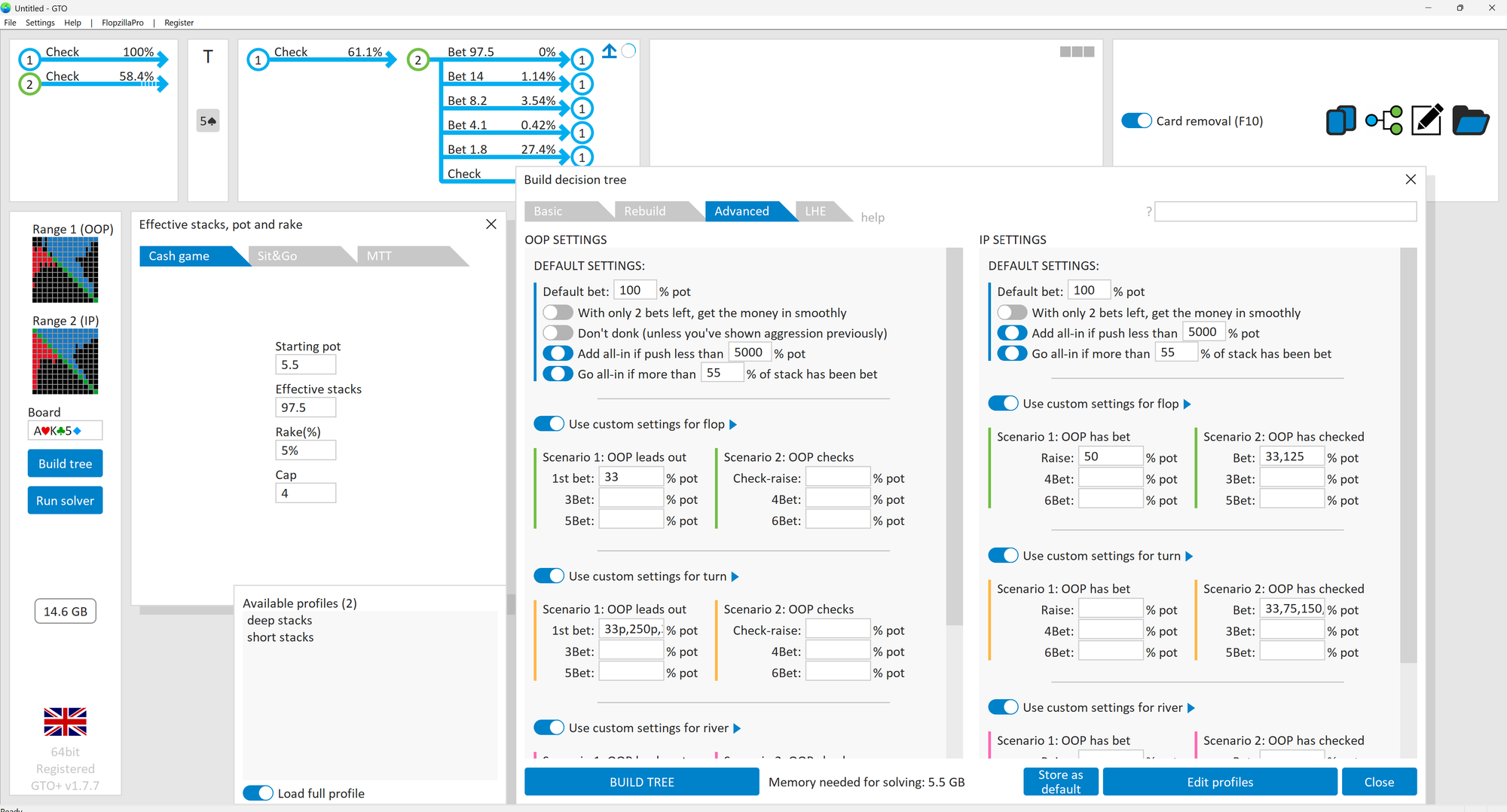Toggle IP 'With only 2 bets left' switch

(1012, 313)
